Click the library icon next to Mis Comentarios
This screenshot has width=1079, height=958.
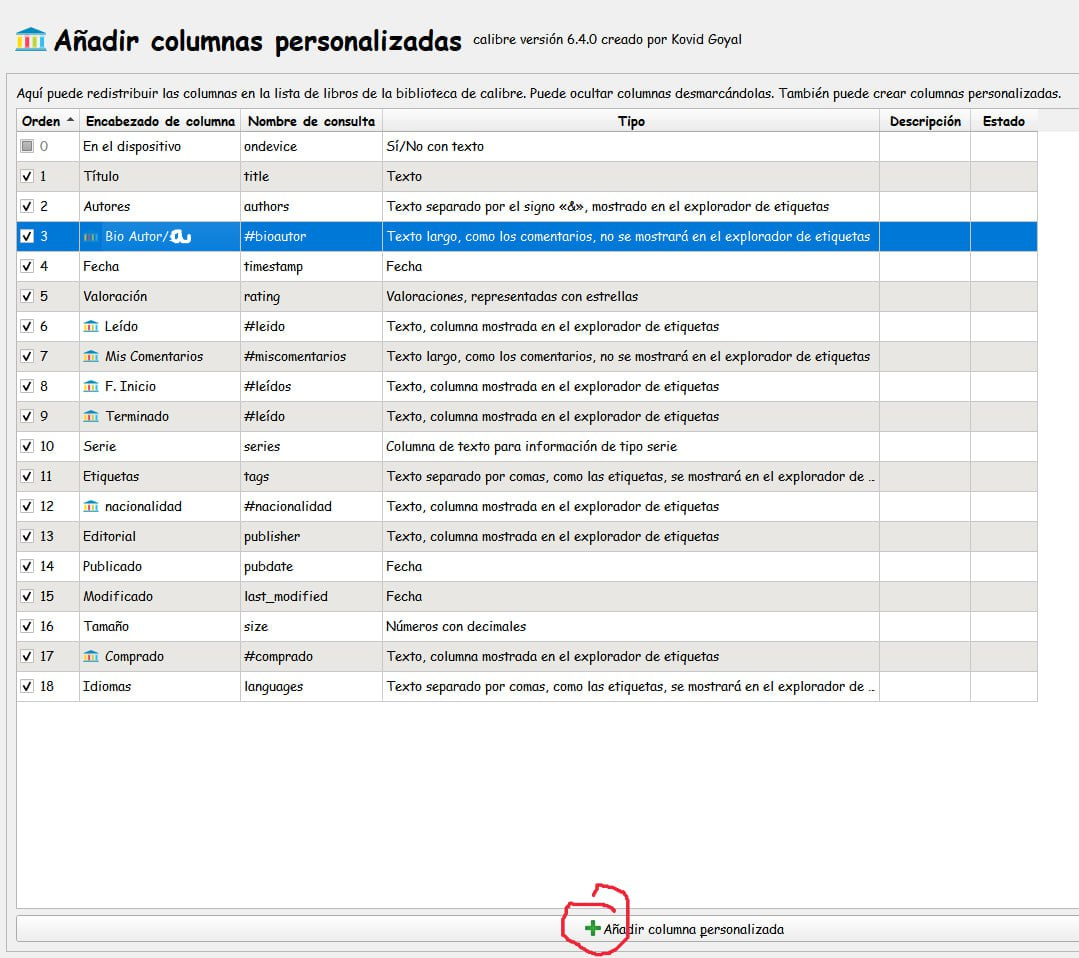[91, 356]
